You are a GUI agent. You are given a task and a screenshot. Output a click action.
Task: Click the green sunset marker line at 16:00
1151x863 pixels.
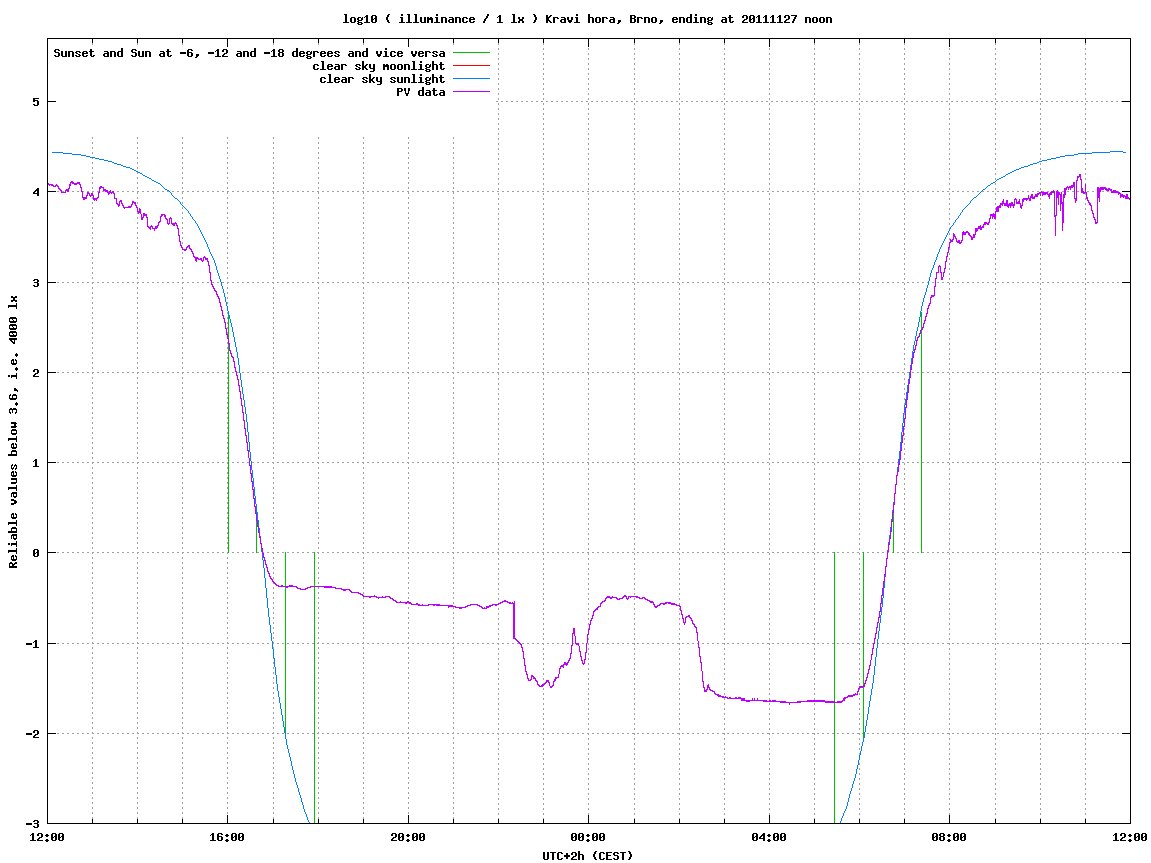pyautogui.click(x=228, y=433)
